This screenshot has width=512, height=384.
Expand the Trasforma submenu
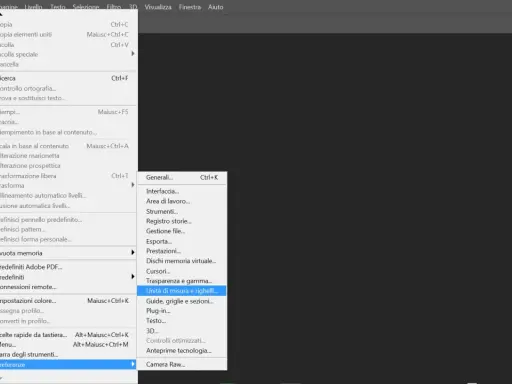68,185
